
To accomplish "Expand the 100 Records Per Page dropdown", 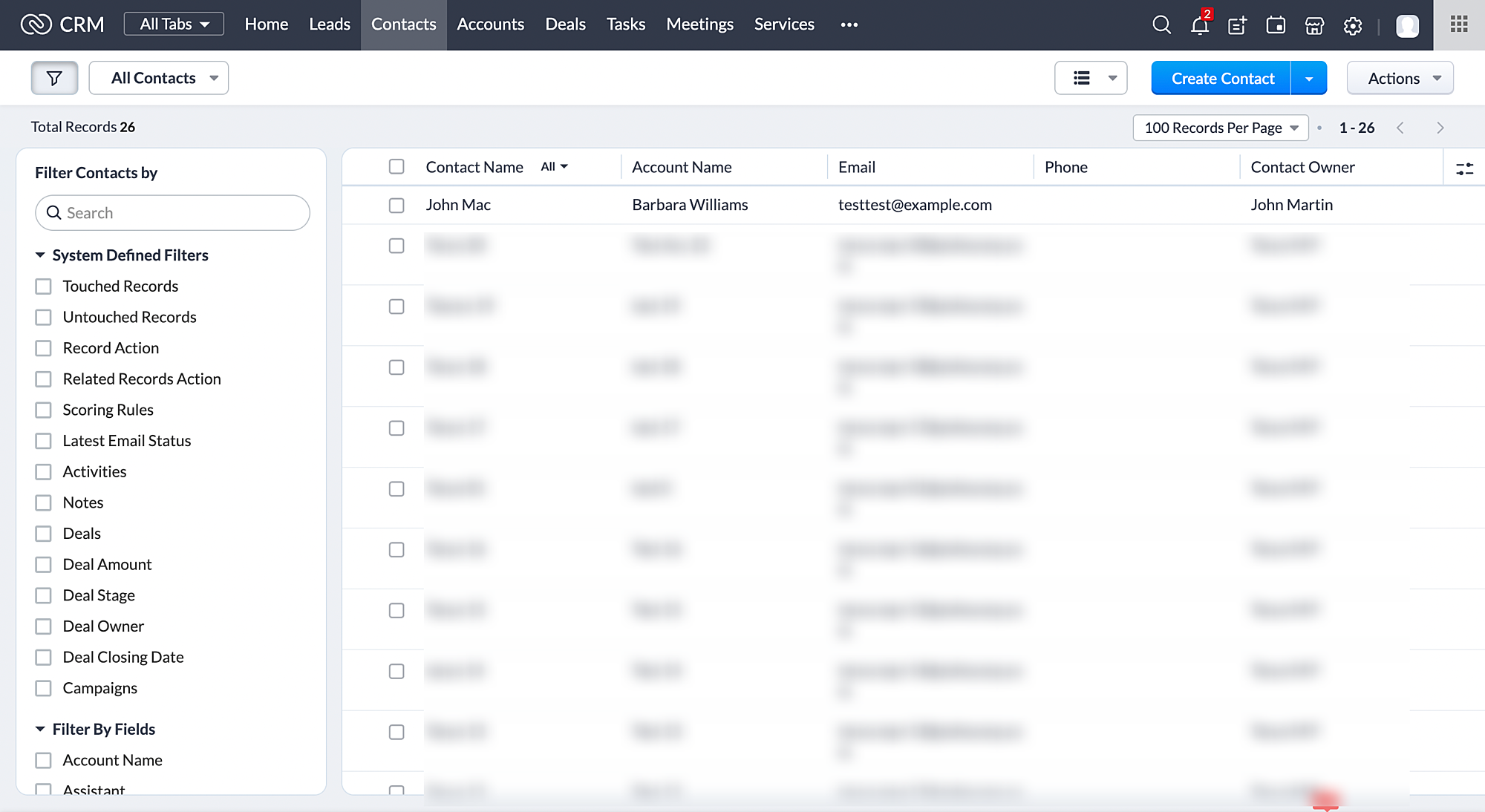I will 1221,128.
